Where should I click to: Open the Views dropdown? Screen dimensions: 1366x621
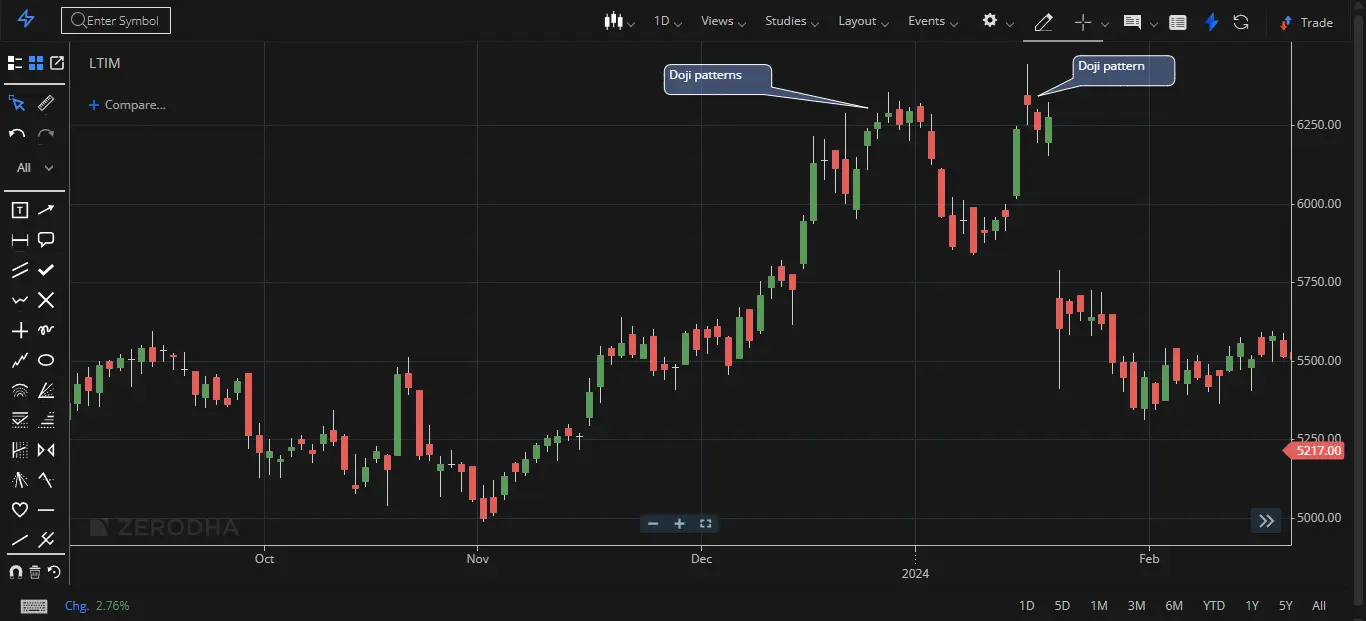tap(724, 21)
